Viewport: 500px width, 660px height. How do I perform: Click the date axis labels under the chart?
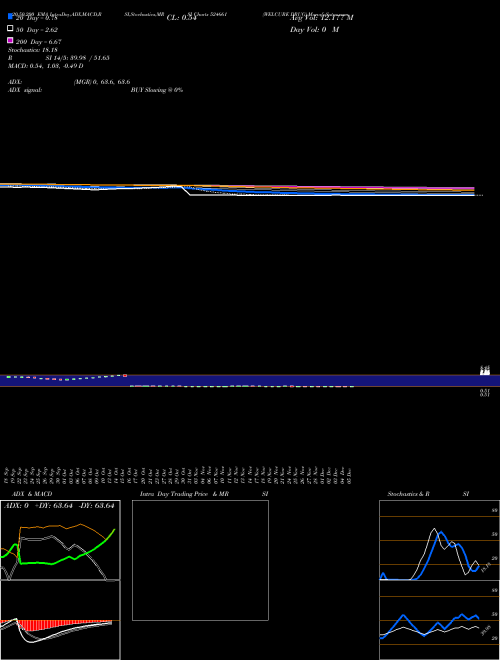pos(178,475)
